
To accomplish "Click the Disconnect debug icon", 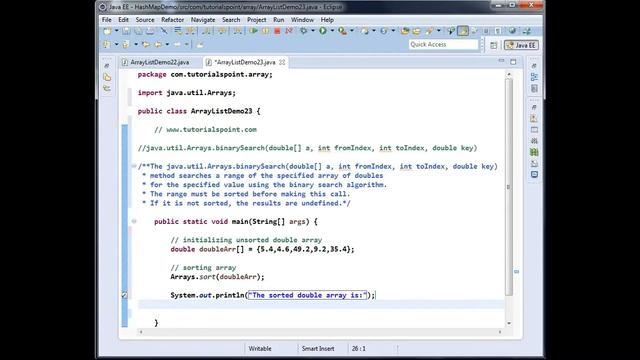I will [x=289, y=31].
